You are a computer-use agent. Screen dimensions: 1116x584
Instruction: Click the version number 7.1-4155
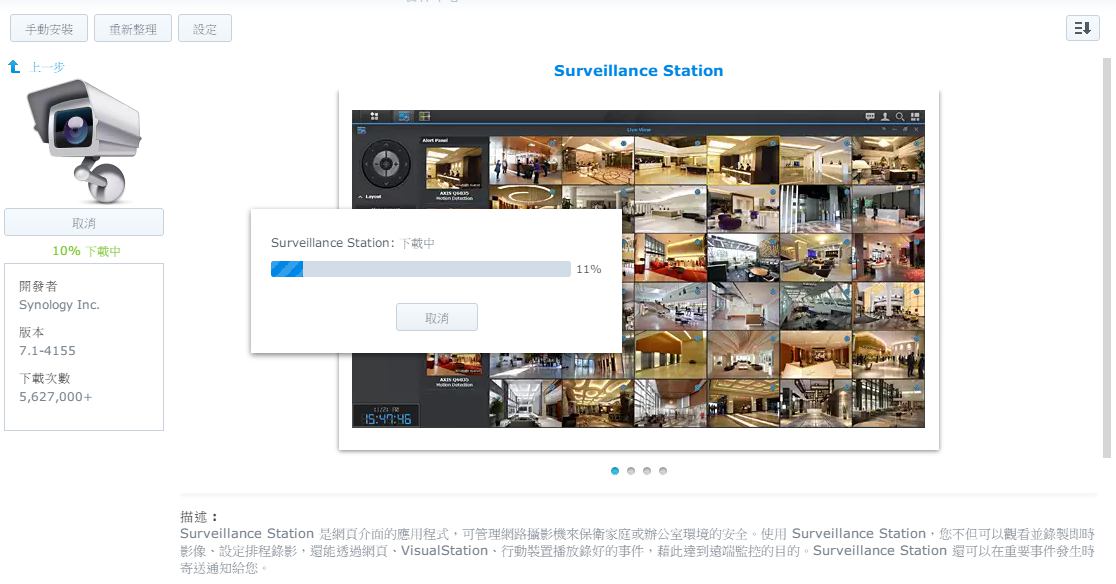(x=47, y=351)
